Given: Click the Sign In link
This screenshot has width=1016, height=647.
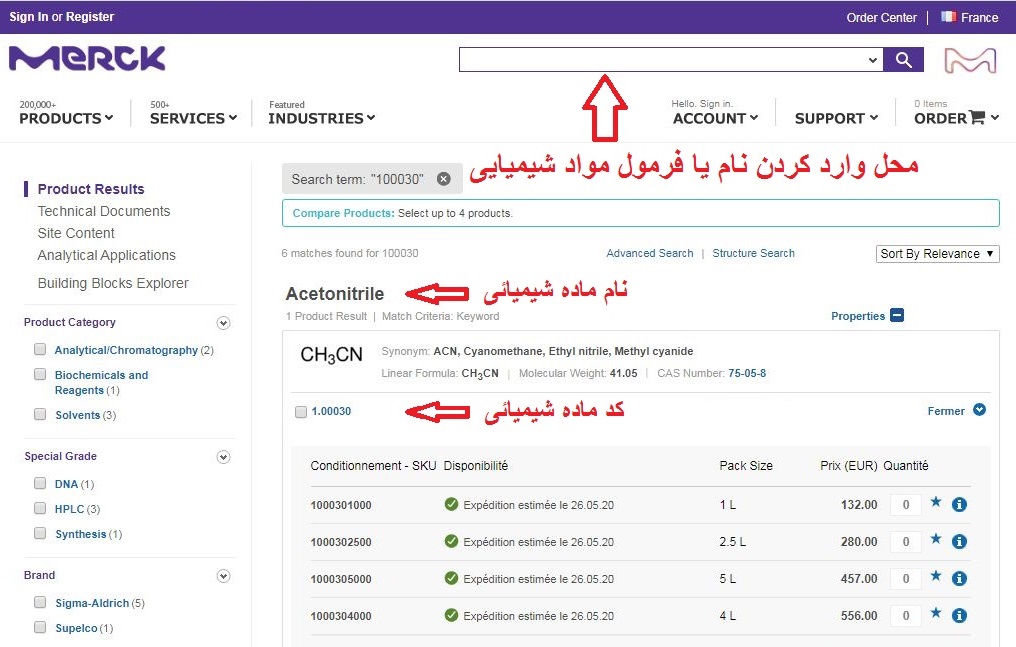Looking at the screenshot, I should [x=29, y=17].
